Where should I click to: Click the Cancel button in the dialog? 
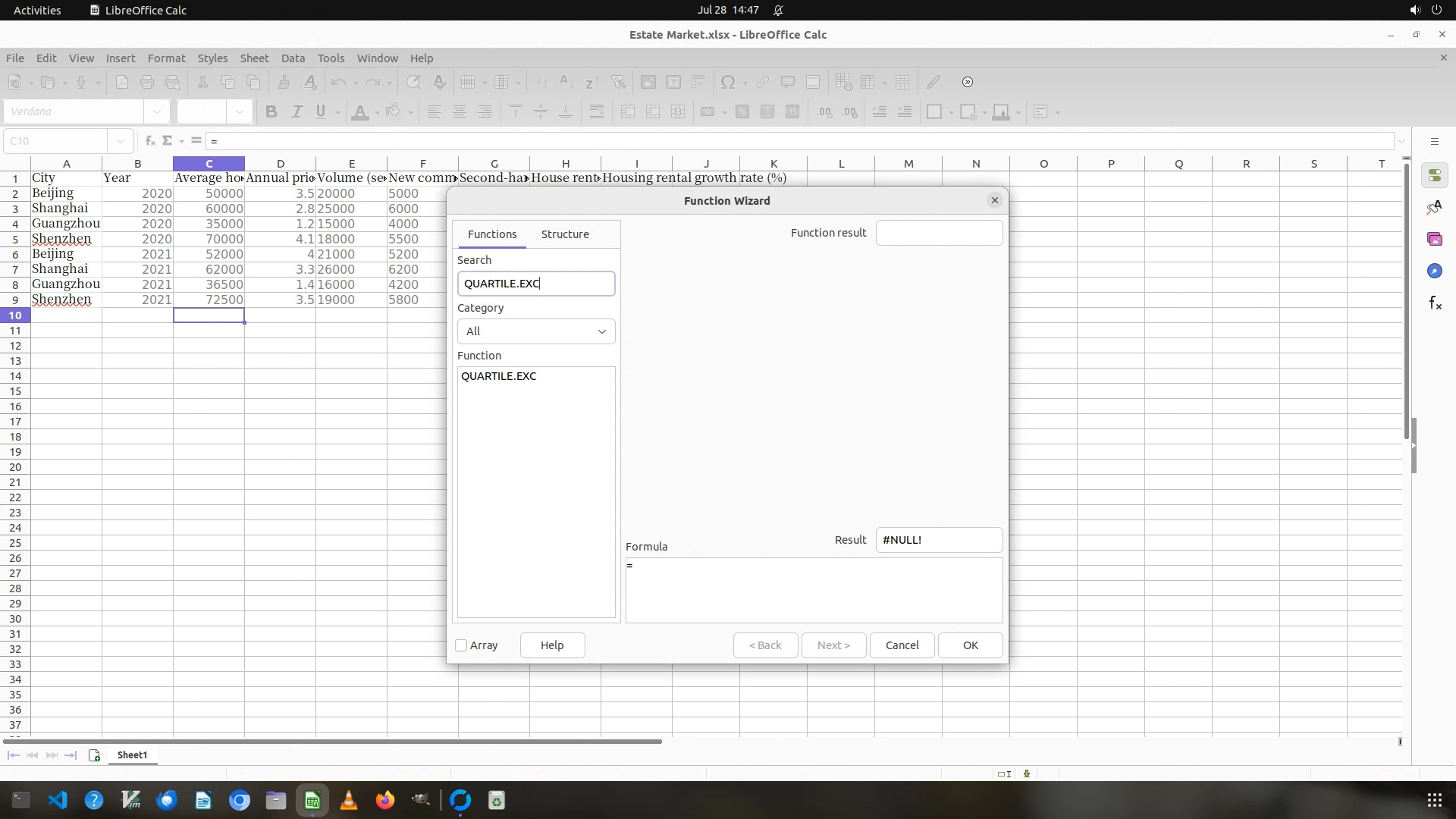(902, 645)
